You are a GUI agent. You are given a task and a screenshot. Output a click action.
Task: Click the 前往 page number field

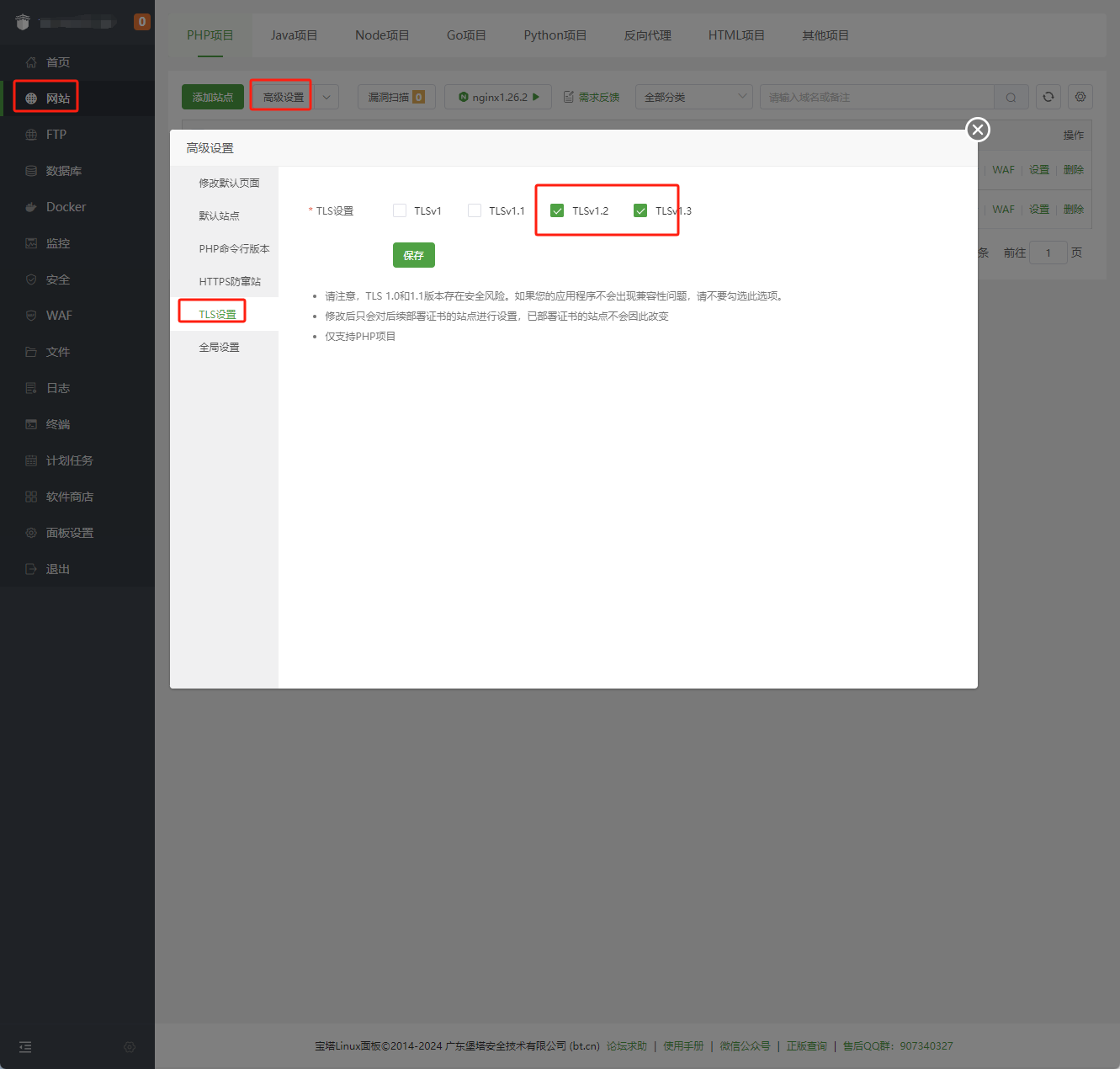1048,253
